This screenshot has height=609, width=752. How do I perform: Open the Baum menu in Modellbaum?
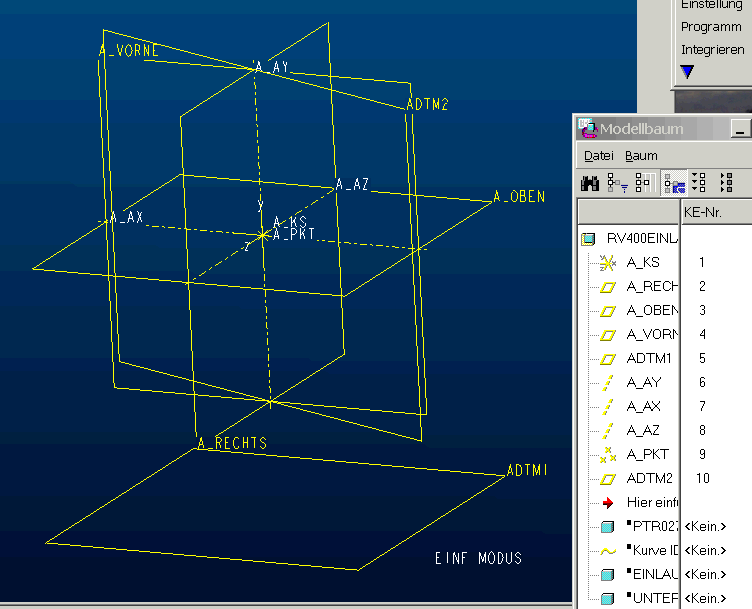(x=641, y=156)
